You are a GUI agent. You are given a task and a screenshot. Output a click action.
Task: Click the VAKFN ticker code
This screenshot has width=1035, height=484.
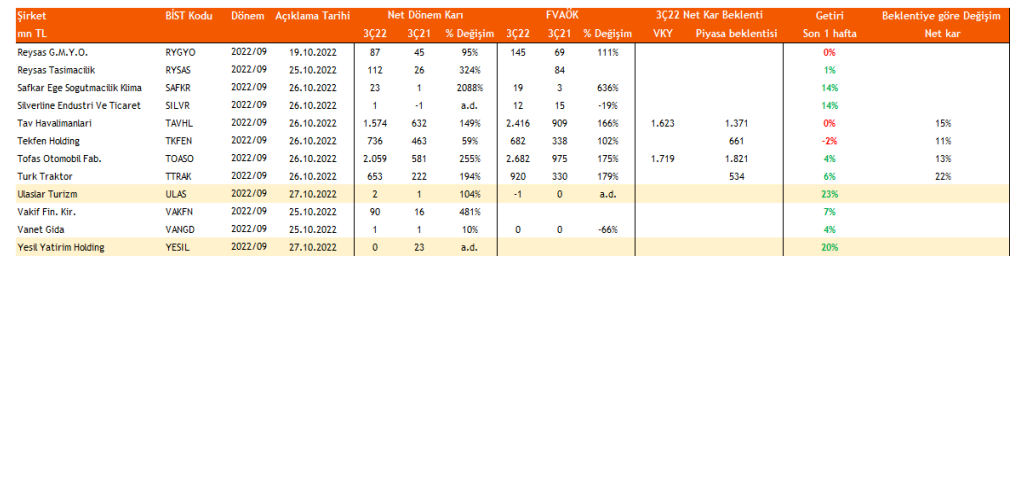(x=179, y=212)
